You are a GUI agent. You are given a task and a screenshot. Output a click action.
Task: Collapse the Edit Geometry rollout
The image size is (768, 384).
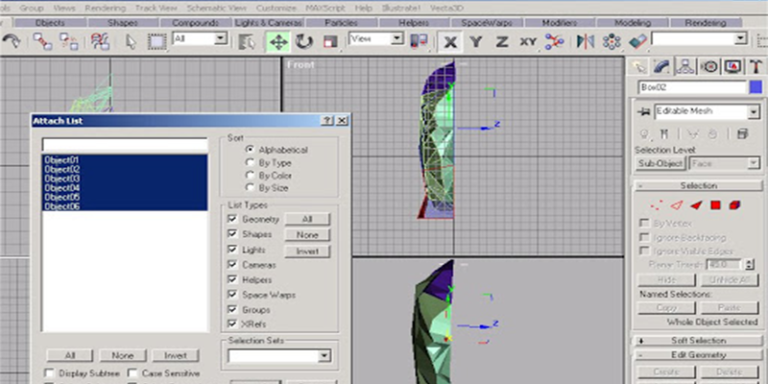[698, 355]
